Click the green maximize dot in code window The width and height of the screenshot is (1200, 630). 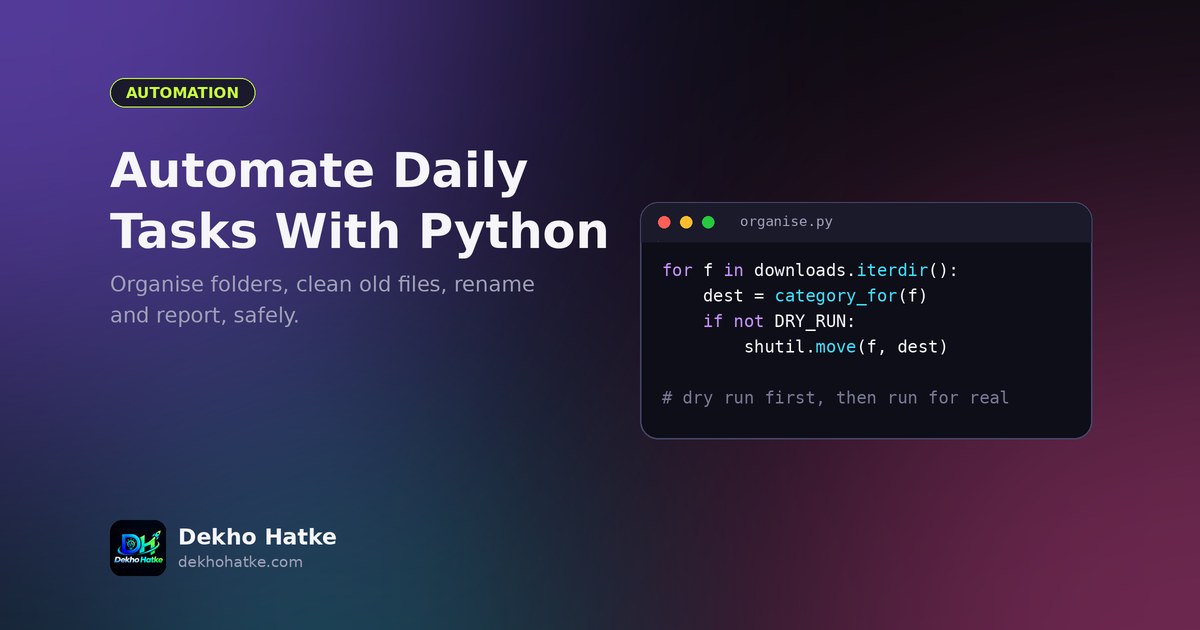pos(708,222)
